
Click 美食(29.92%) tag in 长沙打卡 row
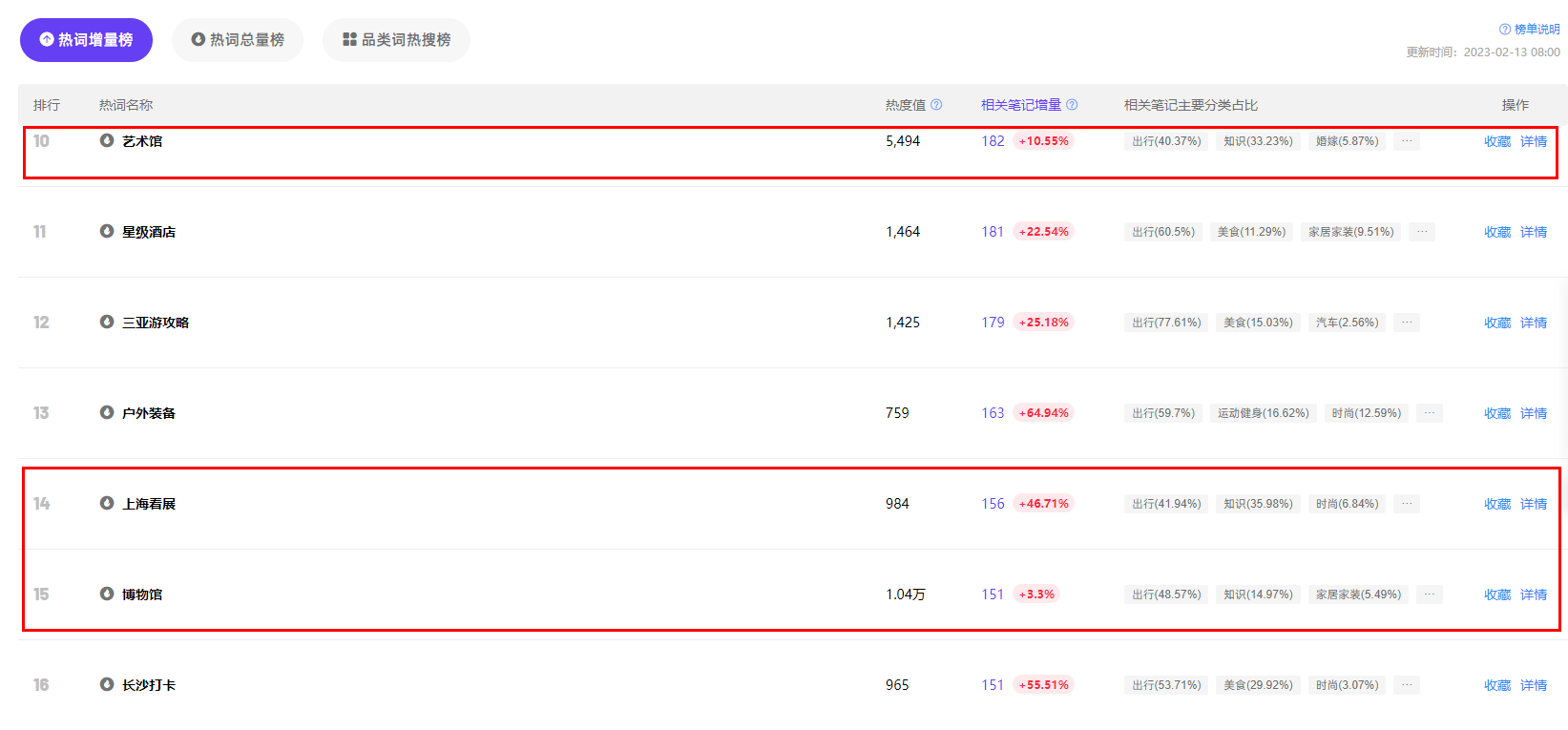coord(1258,685)
